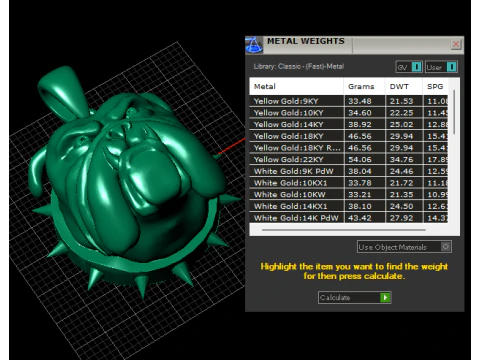The width and height of the screenshot is (480, 360).
Task: Select the White Gold:10KX1 row
Action: pyautogui.click(x=348, y=183)
